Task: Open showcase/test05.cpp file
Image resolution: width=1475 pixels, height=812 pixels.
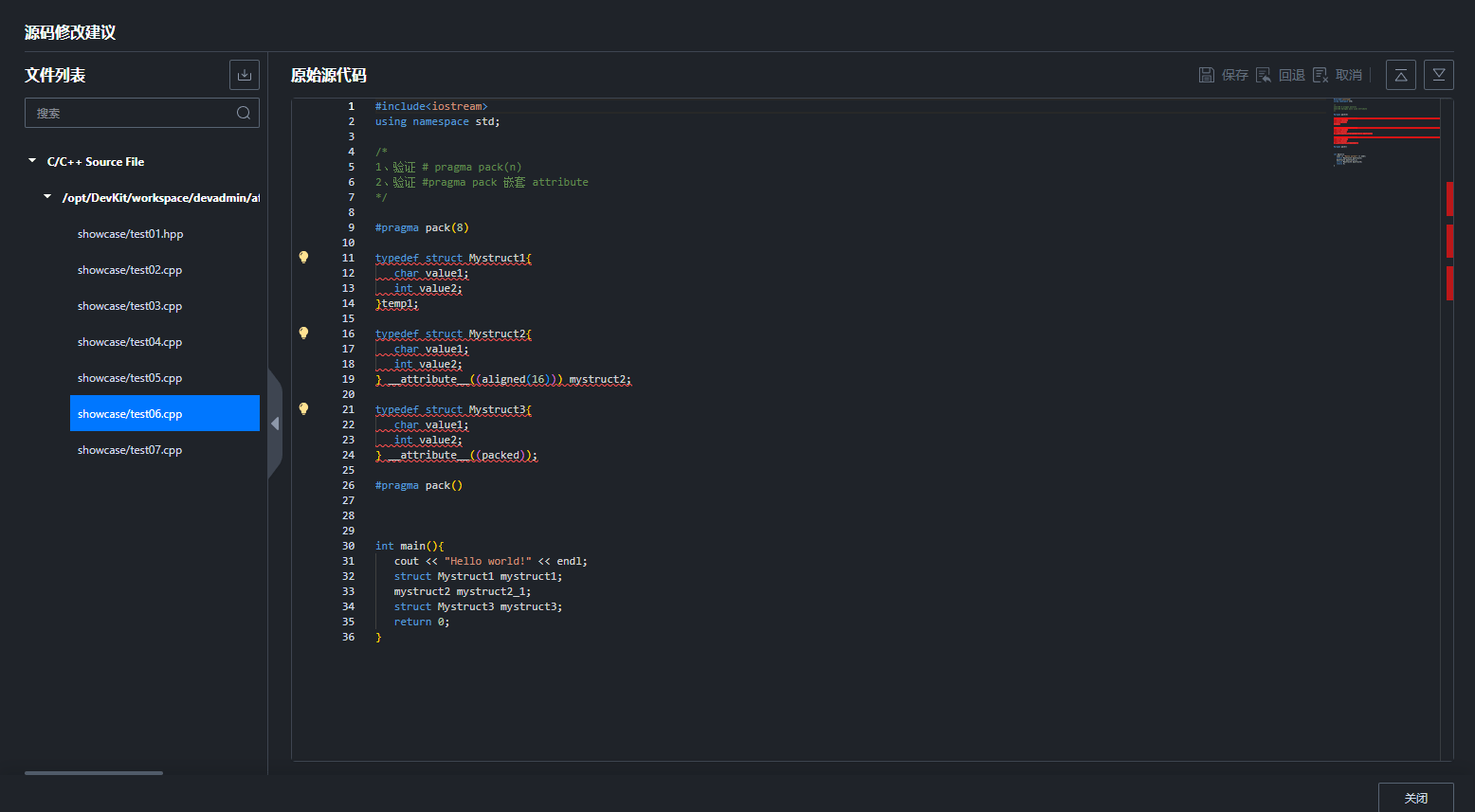Action: 130,378
